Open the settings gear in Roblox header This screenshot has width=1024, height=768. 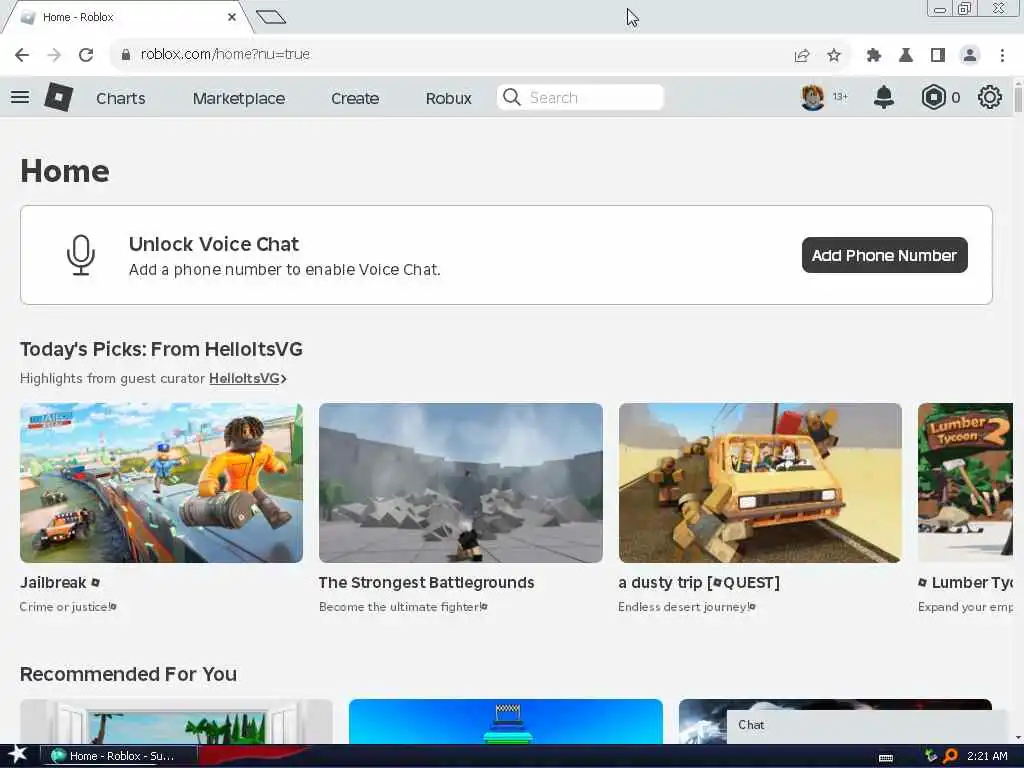coord(989,97)
